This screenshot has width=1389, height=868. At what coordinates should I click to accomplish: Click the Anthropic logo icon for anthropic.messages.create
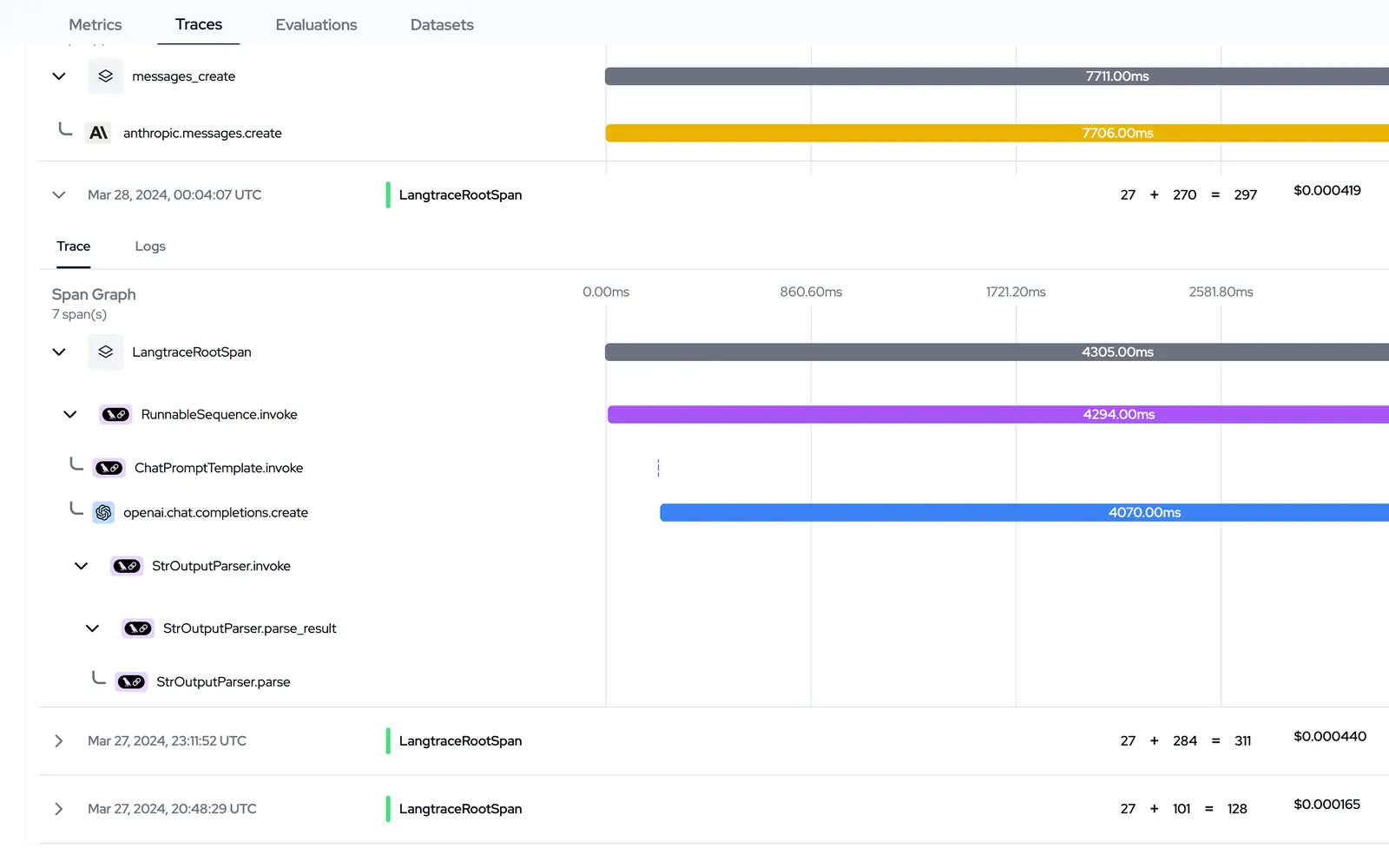coord(99,133)
